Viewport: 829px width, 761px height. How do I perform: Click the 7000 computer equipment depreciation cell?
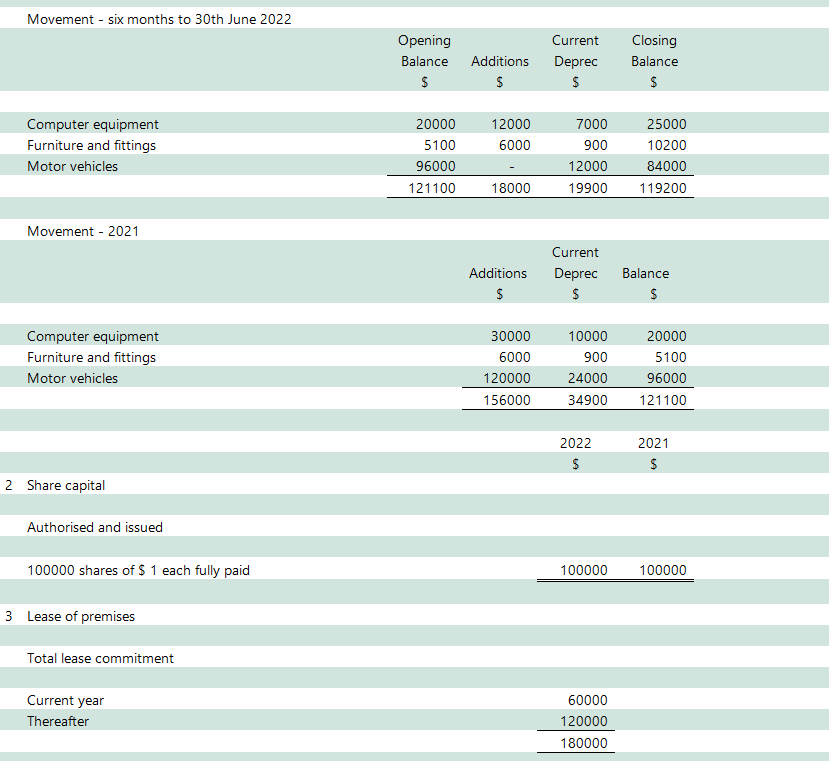click(x=591, y=124)
